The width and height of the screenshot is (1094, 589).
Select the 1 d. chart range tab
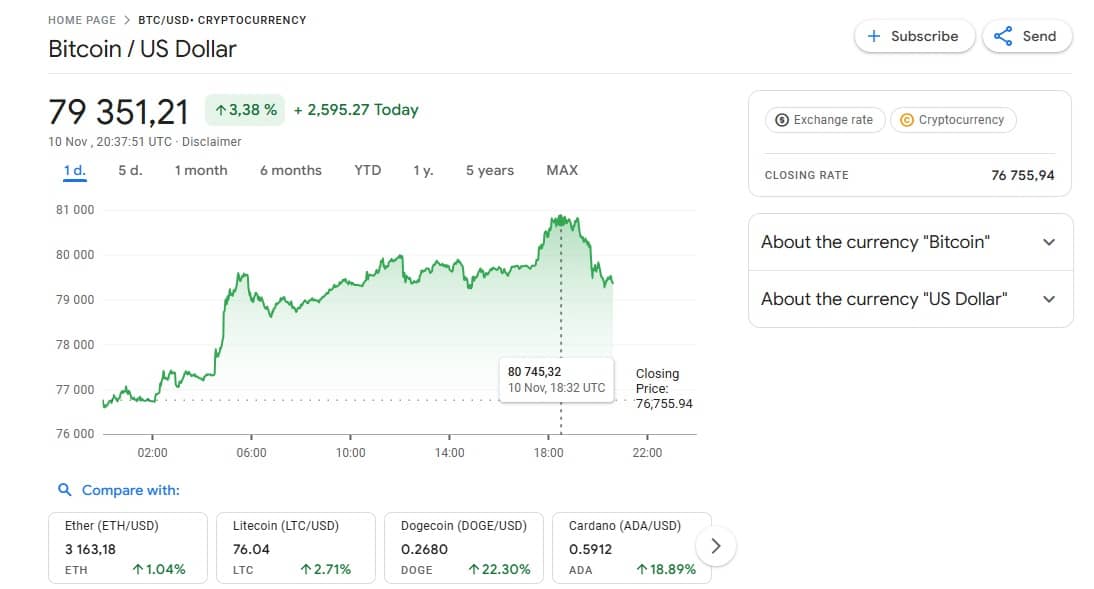coord(75,170)
